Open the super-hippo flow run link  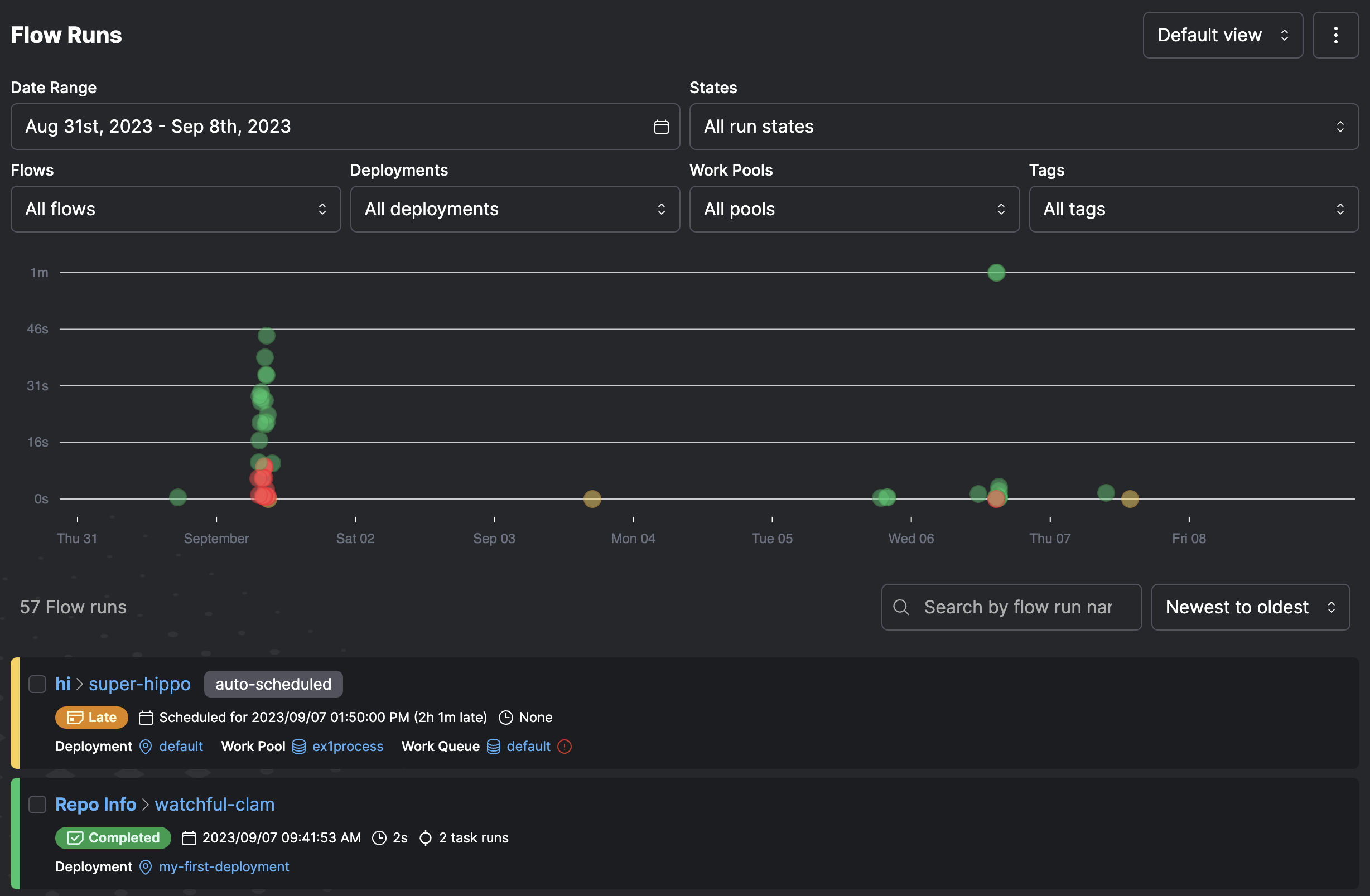tap(139, 684)
